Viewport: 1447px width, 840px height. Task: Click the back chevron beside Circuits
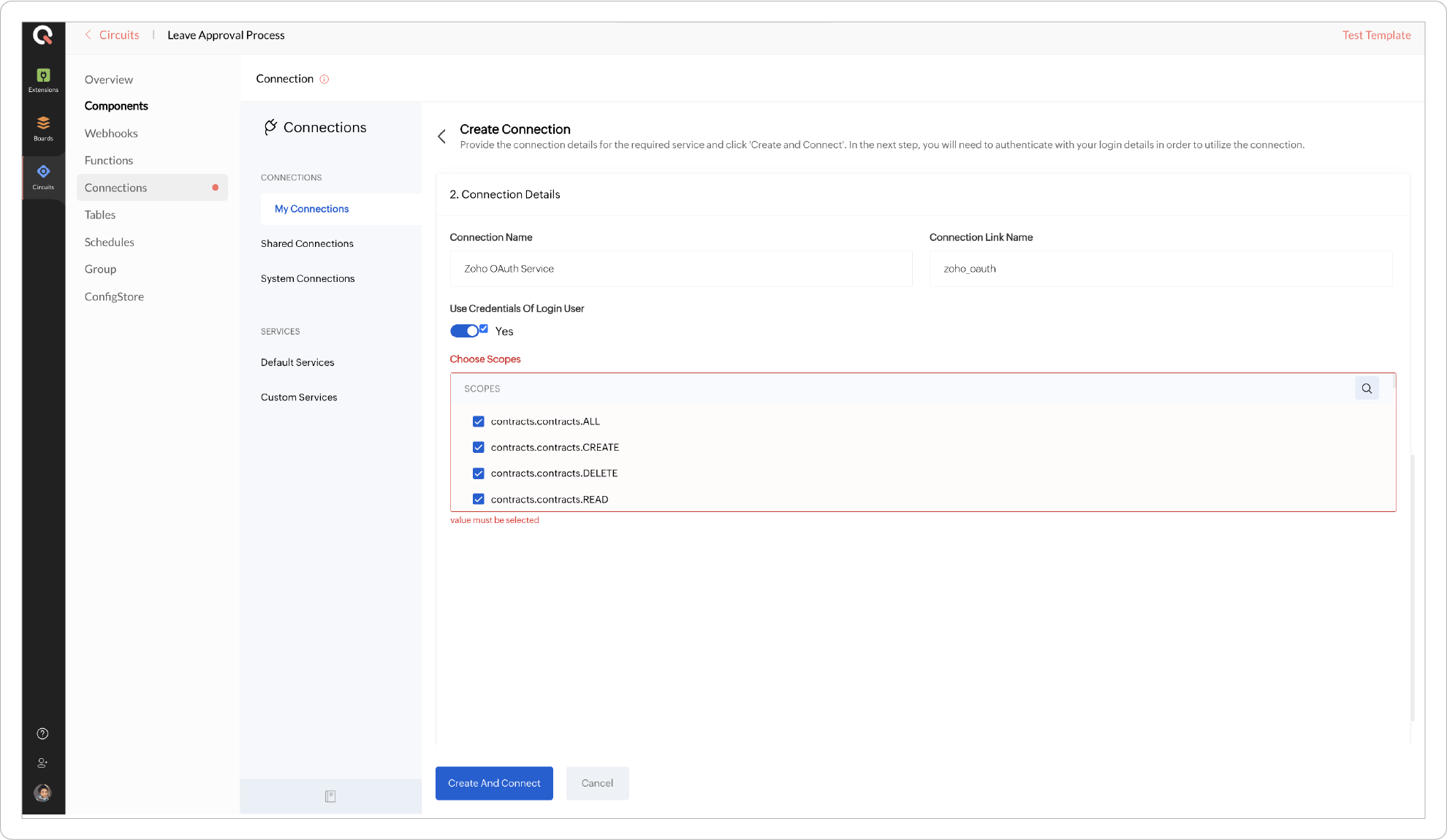[x=88, y=35]
